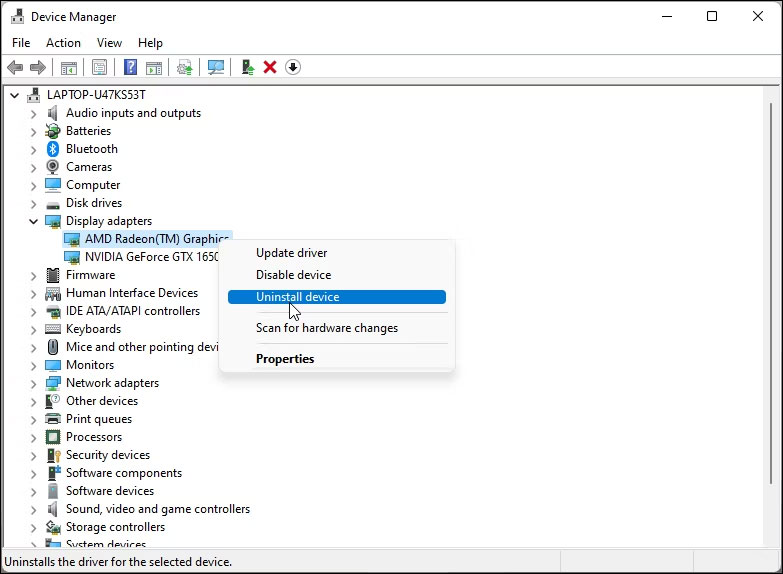Click the Update driver software toolbar icon
This screenshot has height=574, width=783.
(185, 67)
